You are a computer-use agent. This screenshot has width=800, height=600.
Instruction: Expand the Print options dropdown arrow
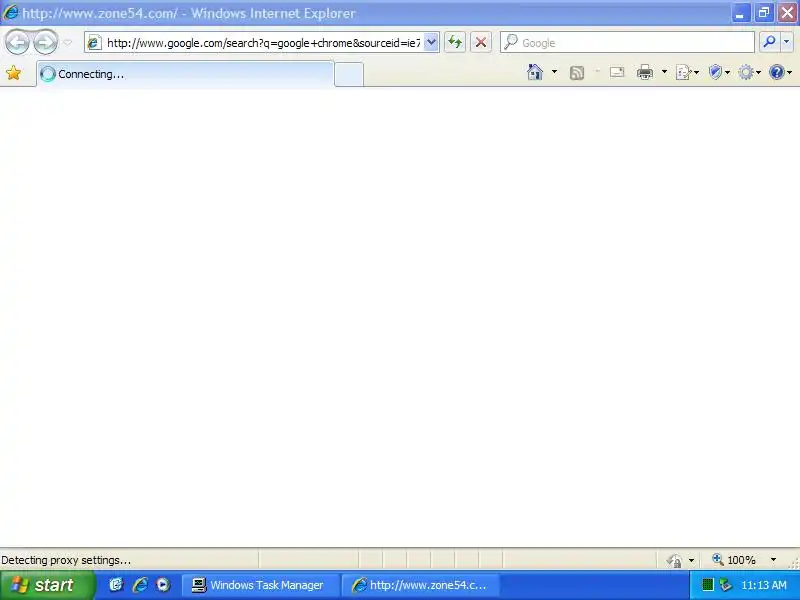pos(664,72)
